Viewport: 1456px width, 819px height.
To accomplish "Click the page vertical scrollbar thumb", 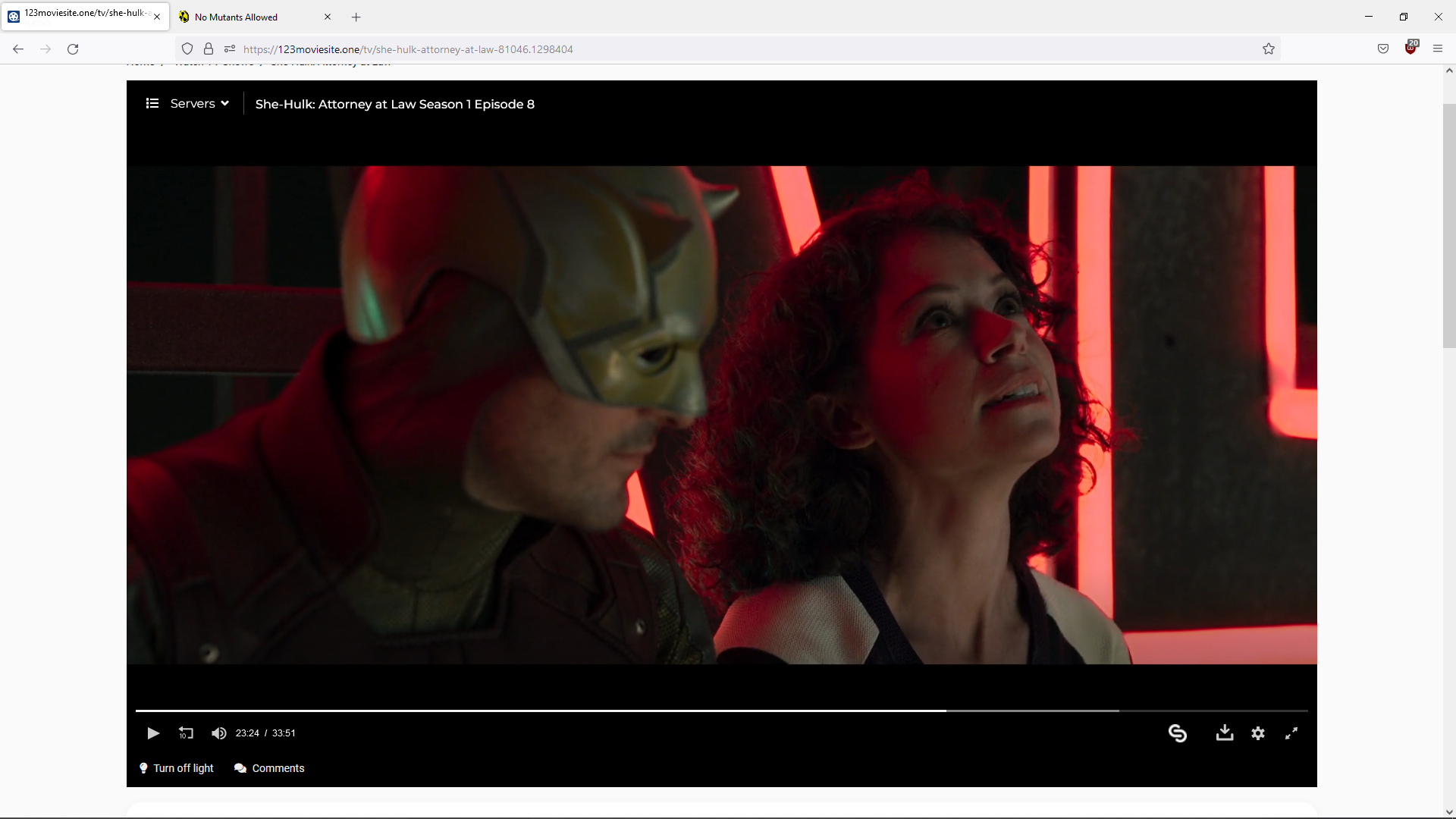I will pos(1449,226).
